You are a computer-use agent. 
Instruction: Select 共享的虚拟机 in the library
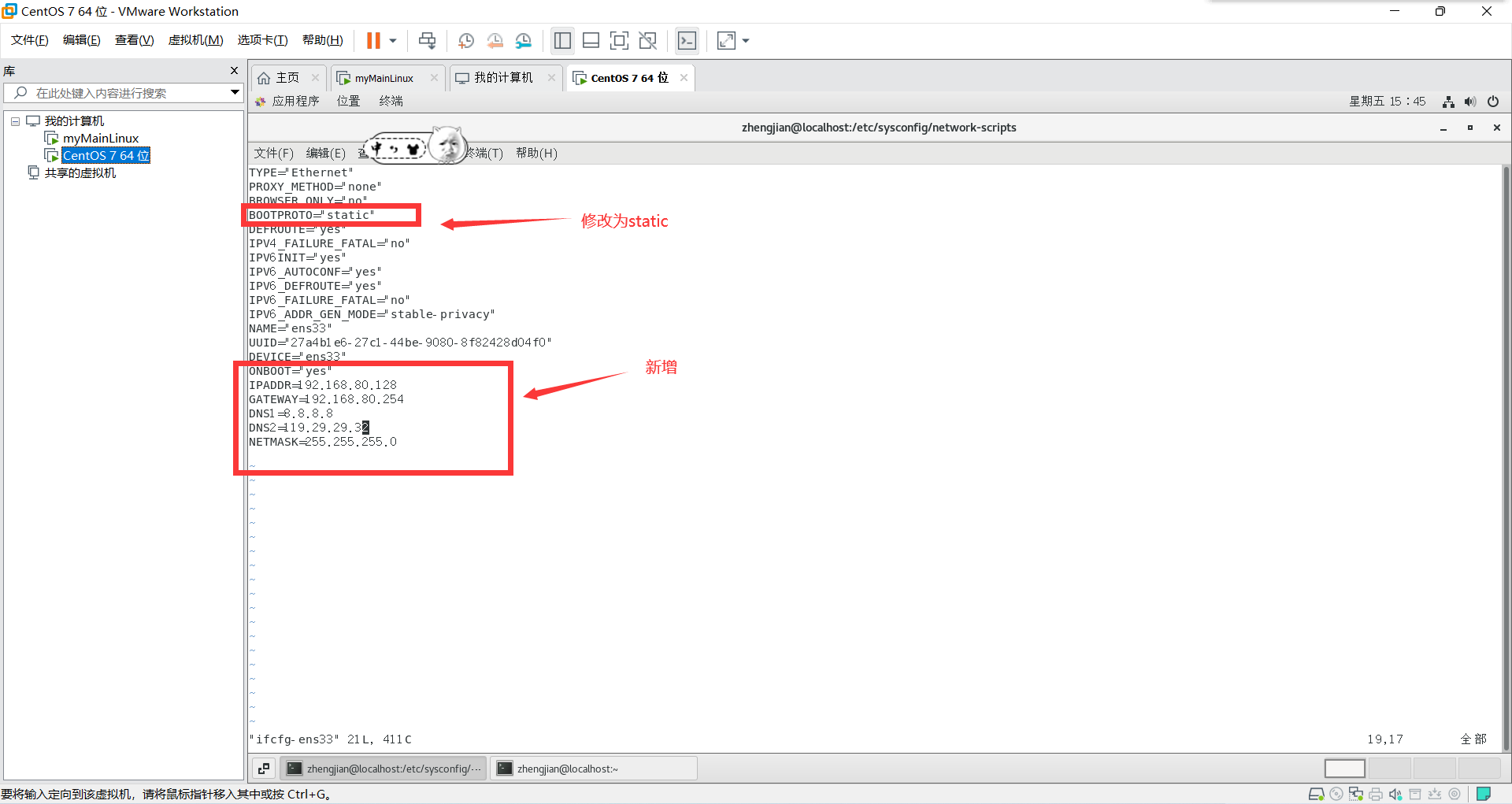pyautogui.click(x=80, y=172)
